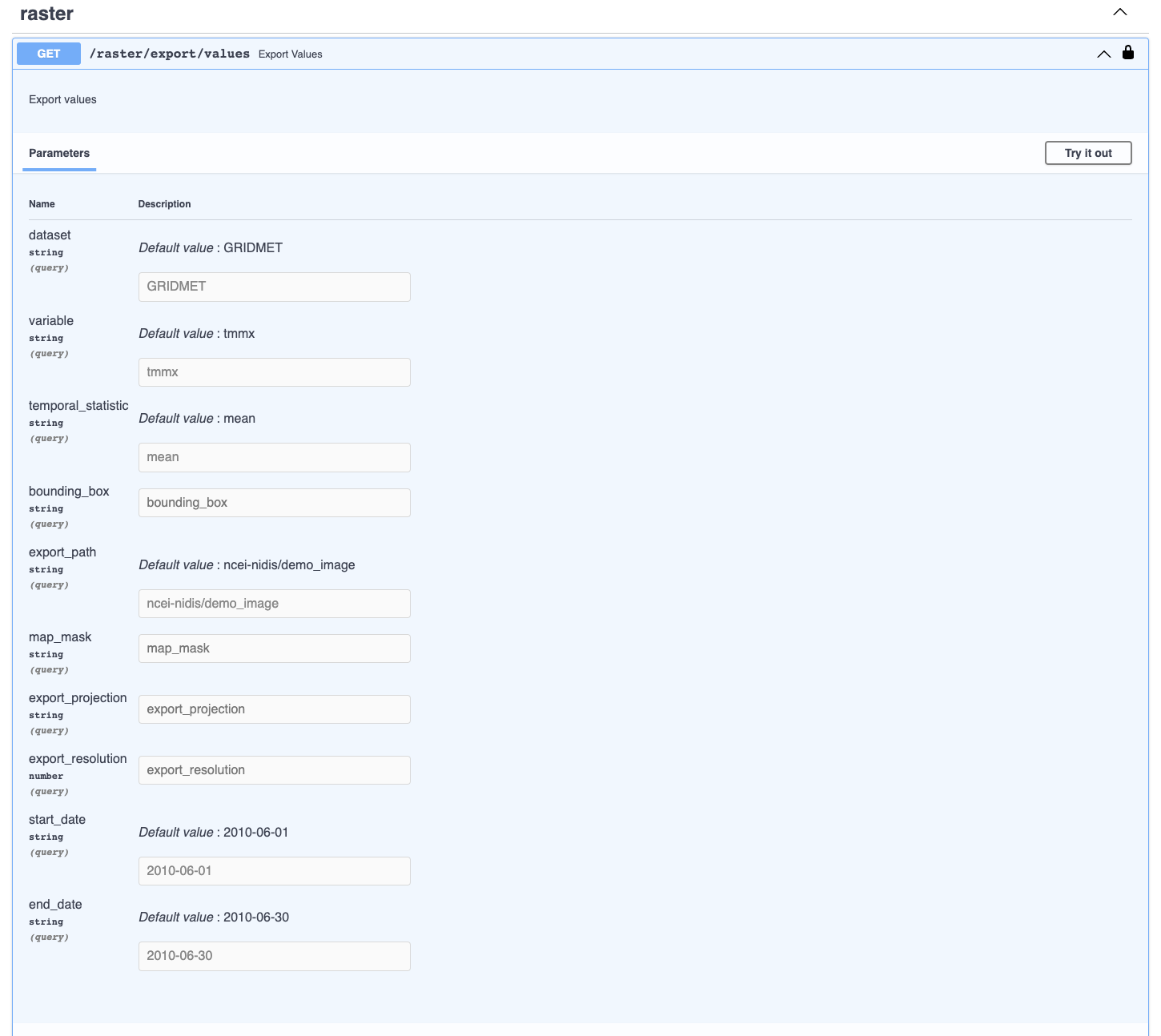Click the raster section heading

tap(46, 14)
